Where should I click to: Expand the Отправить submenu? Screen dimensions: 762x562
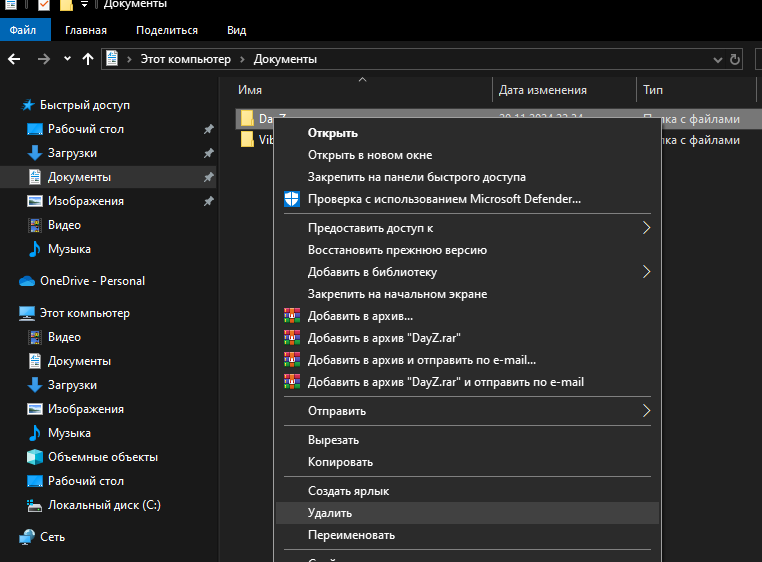tap(467, 411)
